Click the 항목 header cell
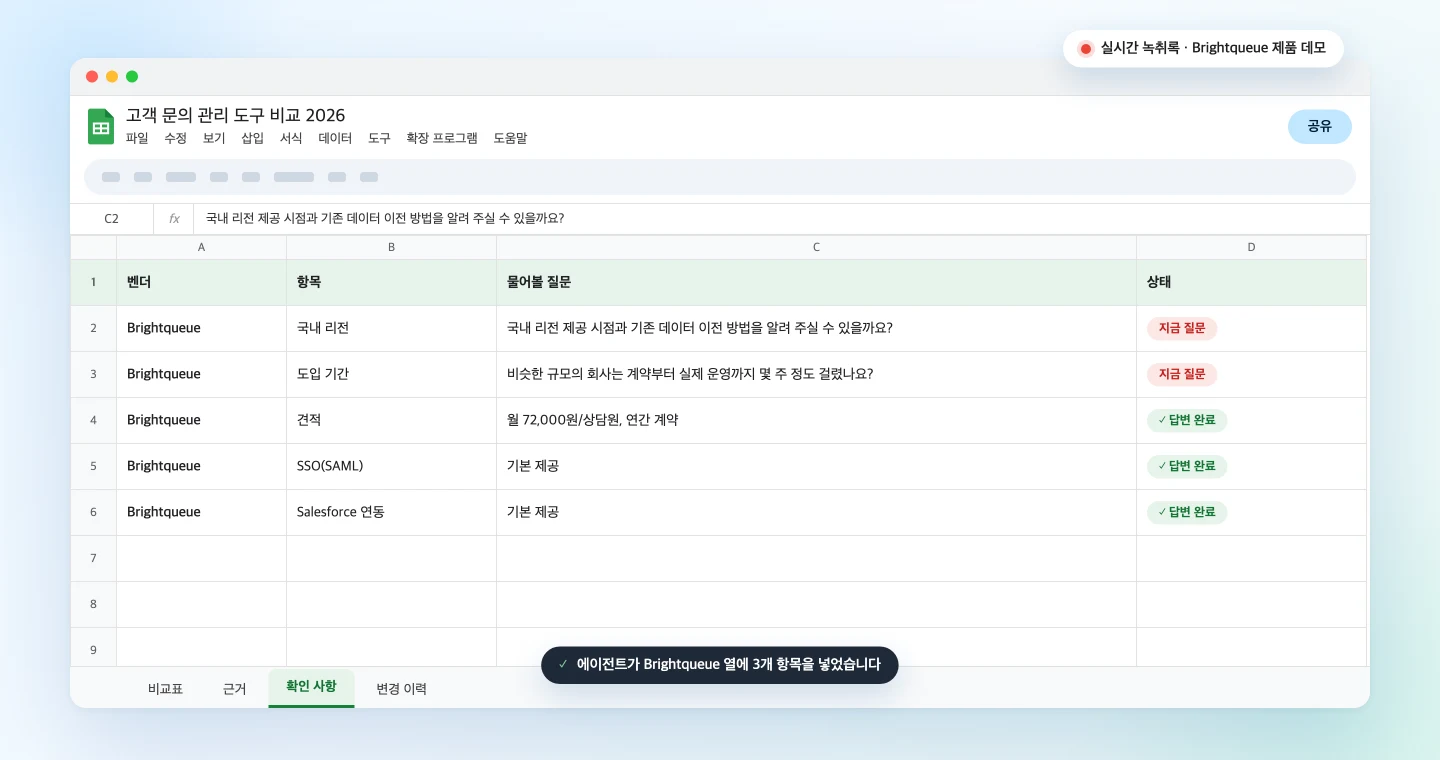 point(392,282)
